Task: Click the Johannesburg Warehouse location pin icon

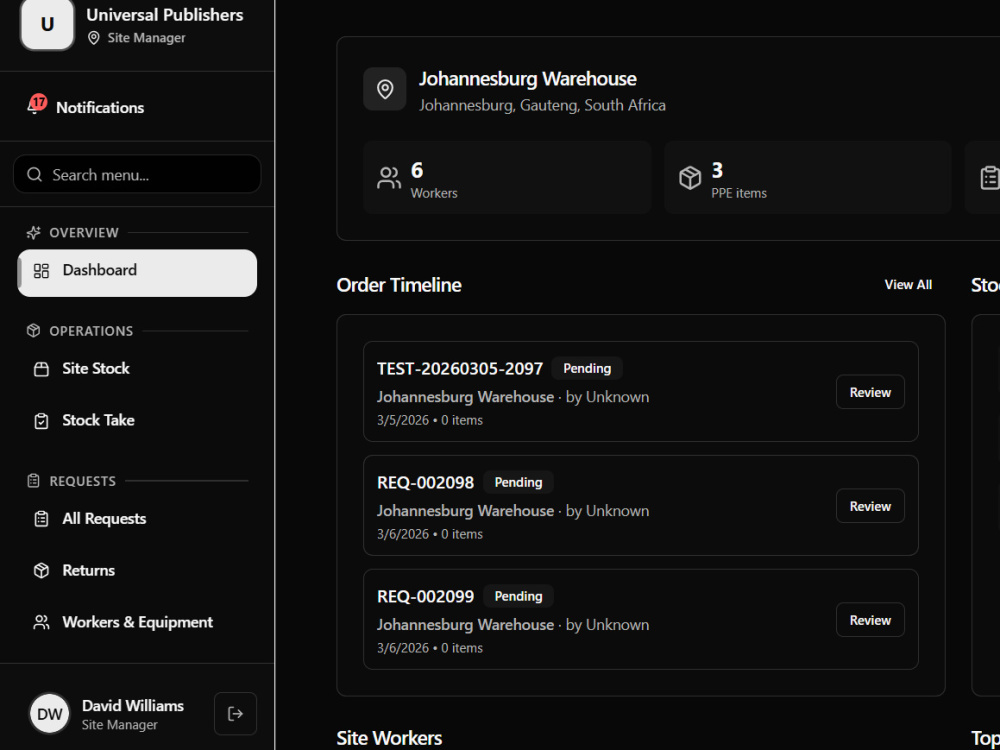Action: pos(385,89)
